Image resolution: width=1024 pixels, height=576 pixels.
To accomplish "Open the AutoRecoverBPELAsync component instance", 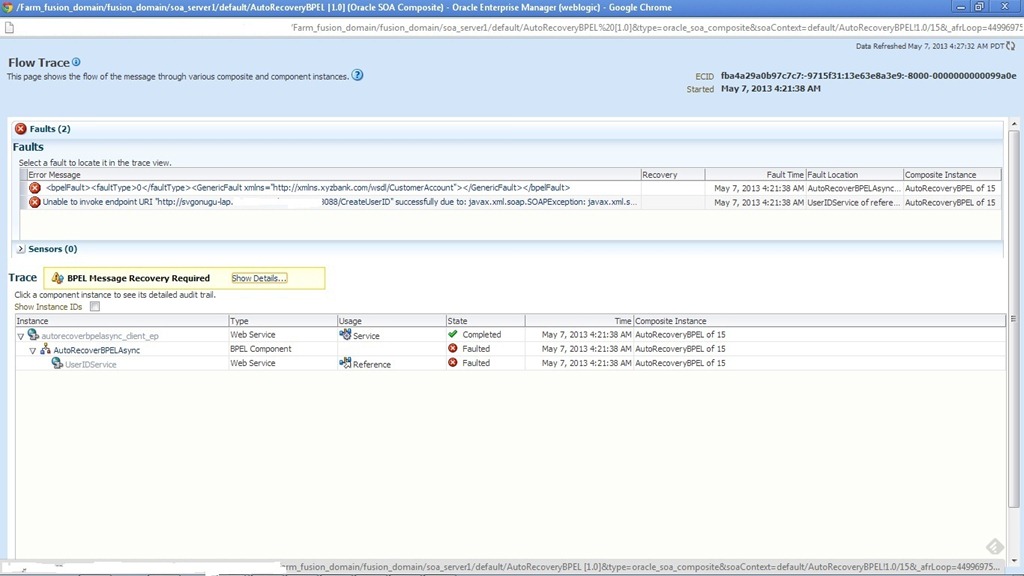I will point(96,350).
